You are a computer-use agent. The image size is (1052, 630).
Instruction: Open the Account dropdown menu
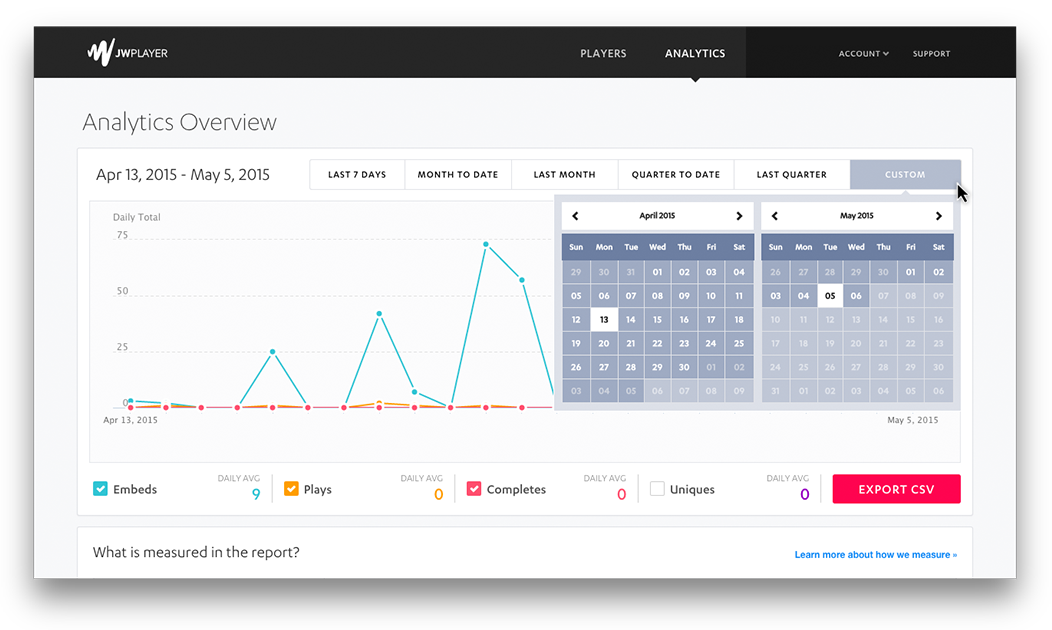pos(863,54)
